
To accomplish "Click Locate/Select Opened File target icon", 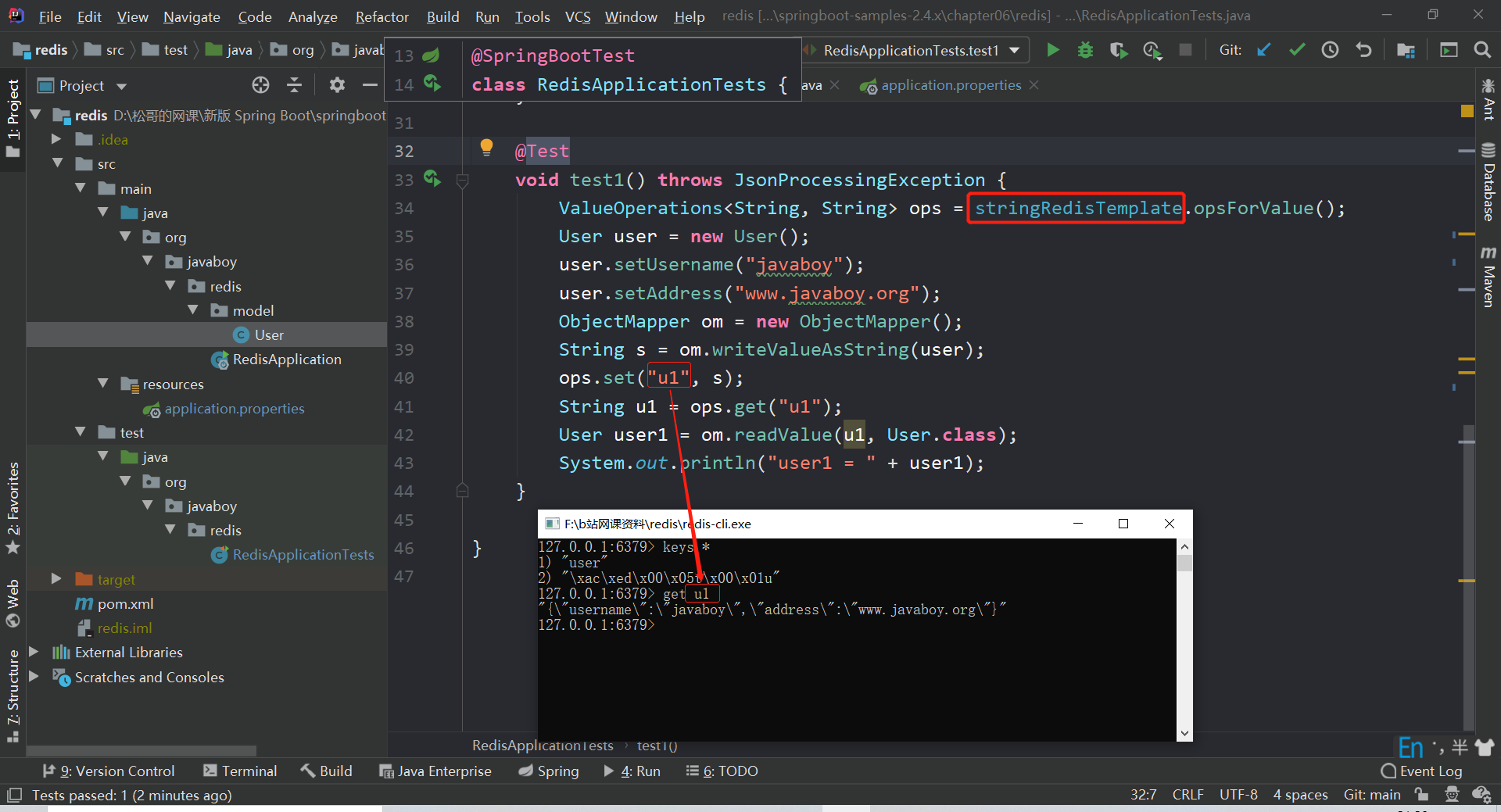I will click(260, 84).
